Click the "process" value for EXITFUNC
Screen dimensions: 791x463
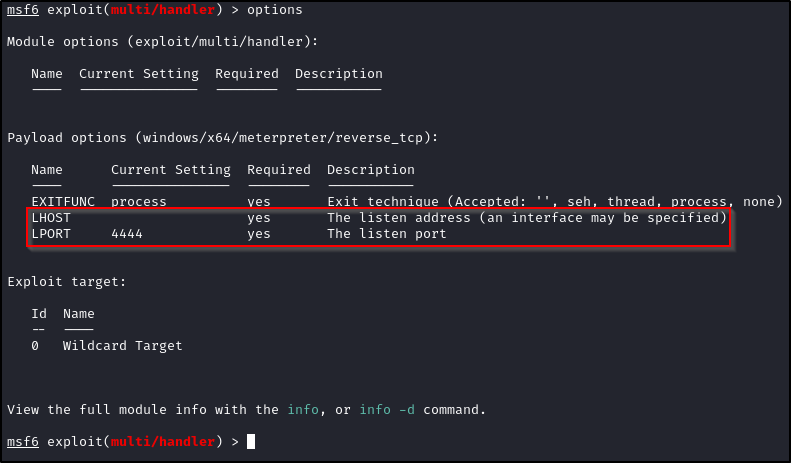point(139,202)
